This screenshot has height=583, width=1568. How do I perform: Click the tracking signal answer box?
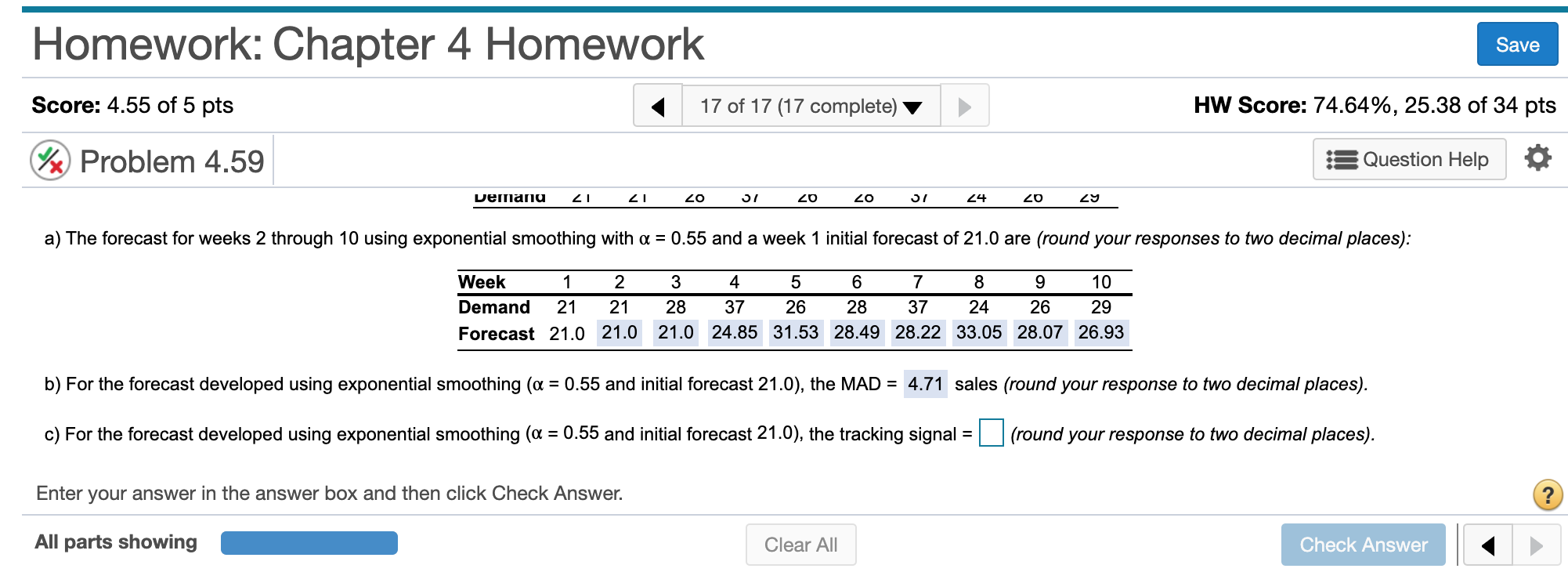click(992, 432)
